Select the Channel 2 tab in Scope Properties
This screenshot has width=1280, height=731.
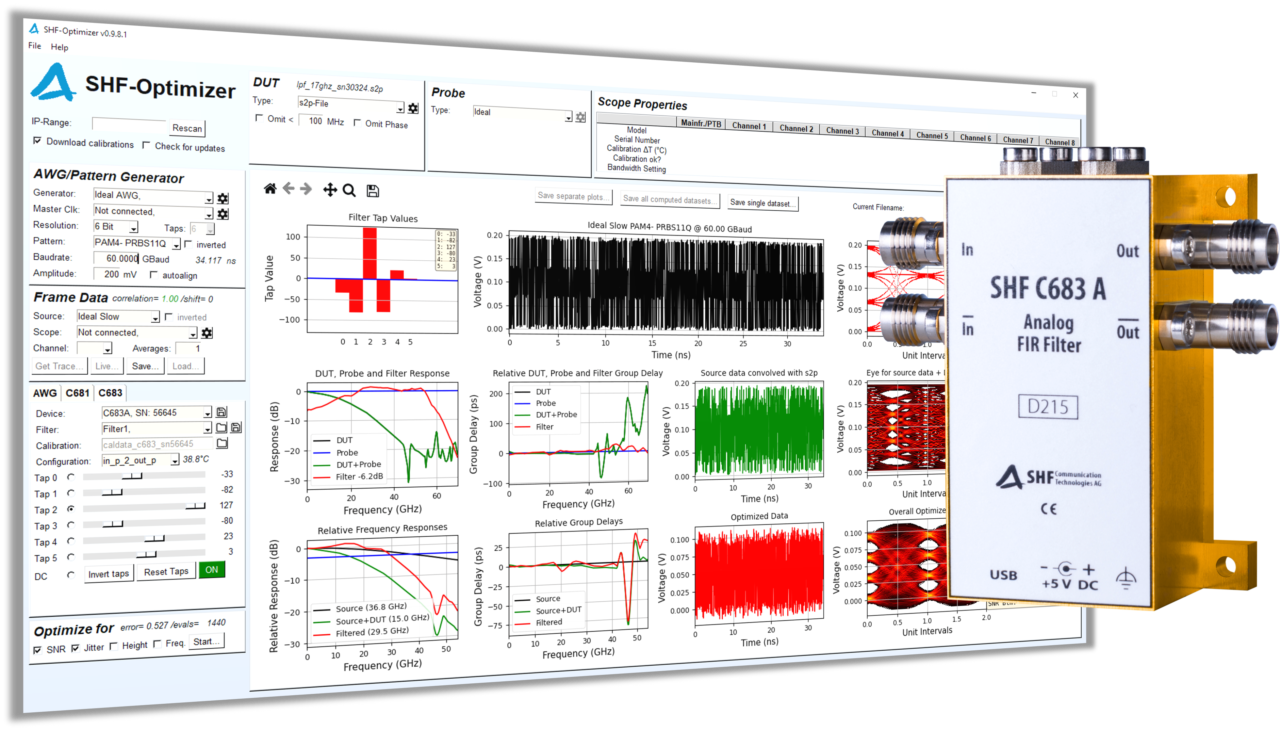[x=795, y=128]
